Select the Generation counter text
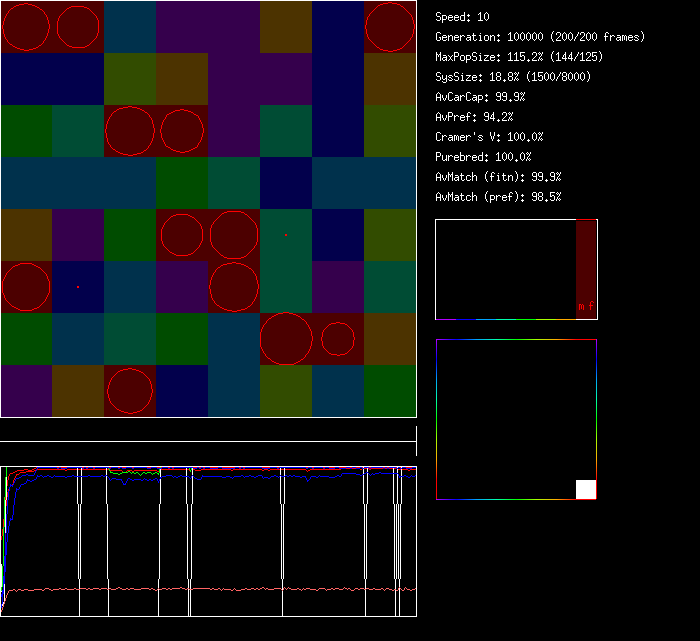The height and width of the screenshot is (641, 700). (x=540, y=37)
